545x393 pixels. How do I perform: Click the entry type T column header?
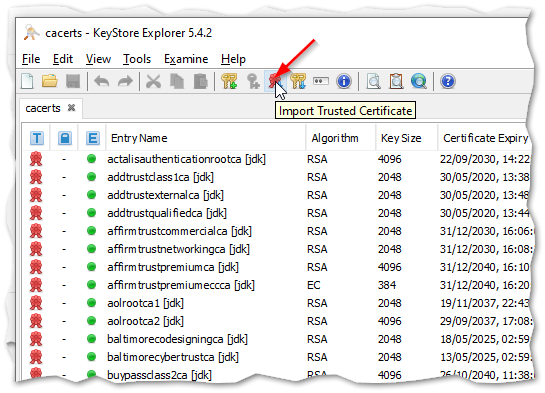(37, 138)
